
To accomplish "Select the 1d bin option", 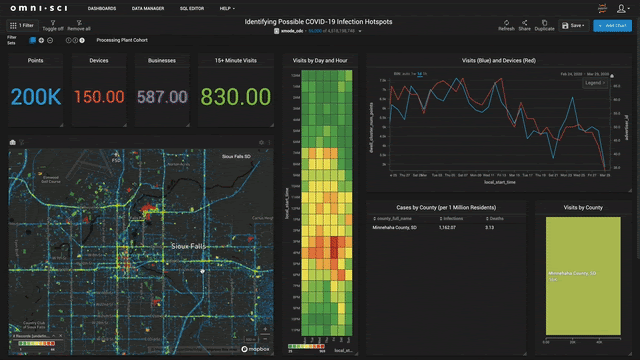I will tap(419, 74).
